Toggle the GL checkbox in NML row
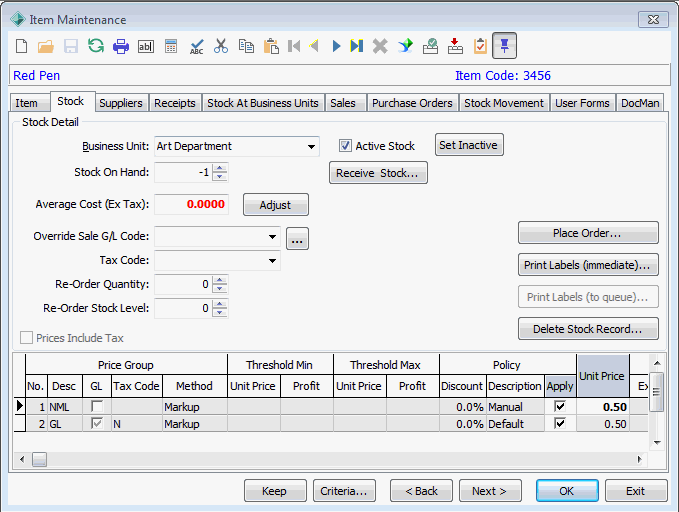 click(97, 406)
